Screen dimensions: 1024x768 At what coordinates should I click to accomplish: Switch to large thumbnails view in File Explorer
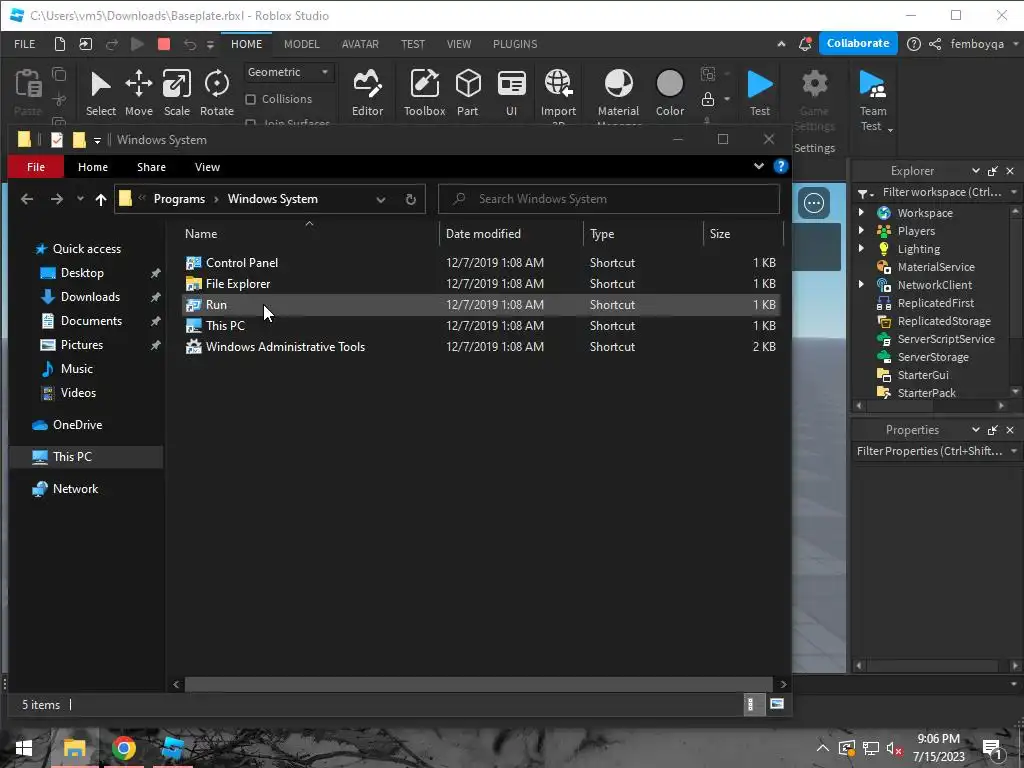[776, 704]
